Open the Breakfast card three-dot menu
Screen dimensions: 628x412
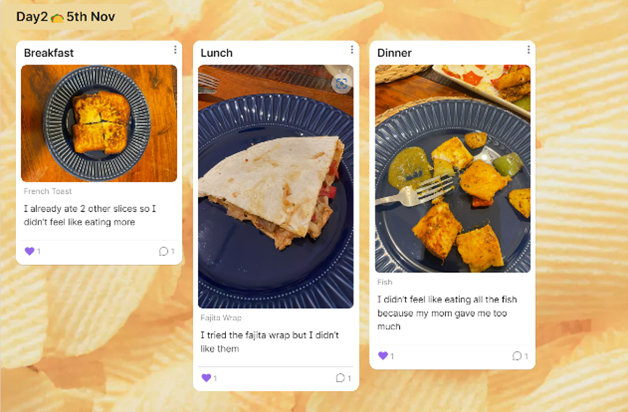click(175, 49)
